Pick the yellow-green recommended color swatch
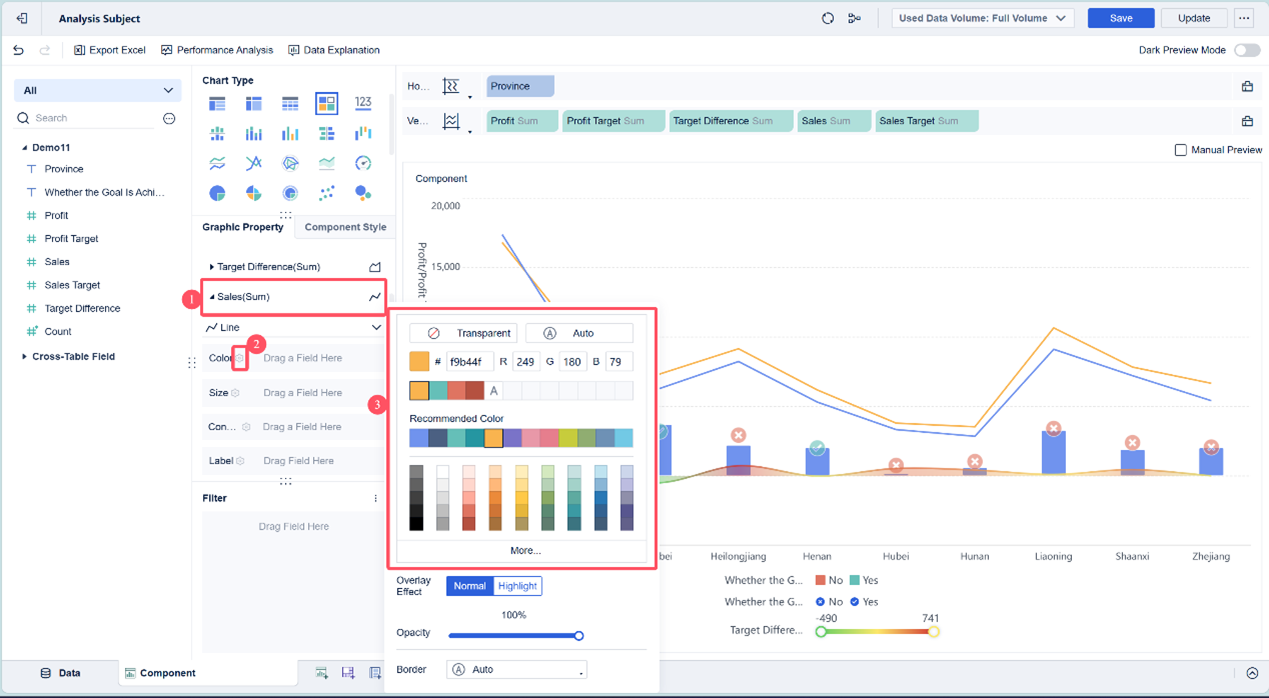The width and height of the screenshot is (1269, 698). pos(568,438)
